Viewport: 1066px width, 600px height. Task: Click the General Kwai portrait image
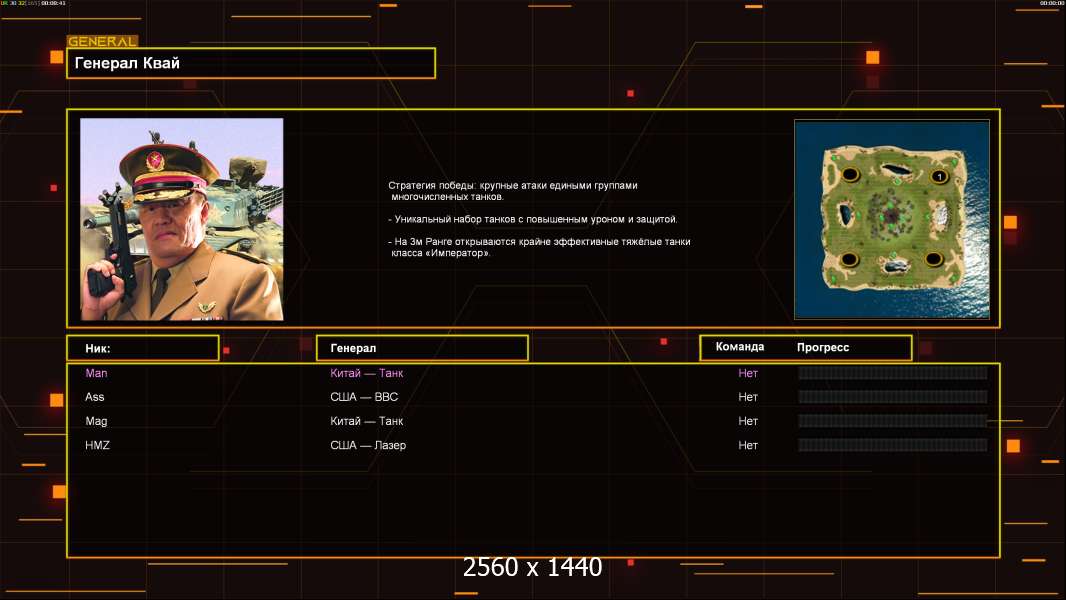(x=181, y=219)
